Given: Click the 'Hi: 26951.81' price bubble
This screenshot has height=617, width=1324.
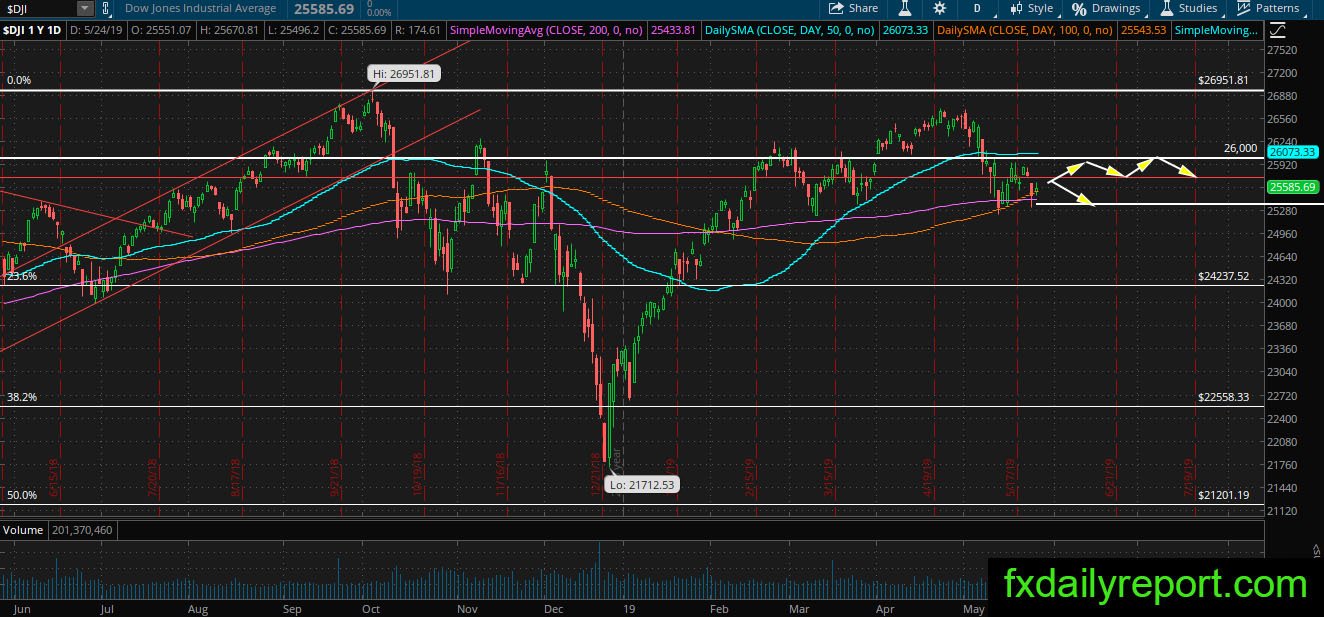Looking at the screenshot, I should pyautogui.click(x=404, y=74).
